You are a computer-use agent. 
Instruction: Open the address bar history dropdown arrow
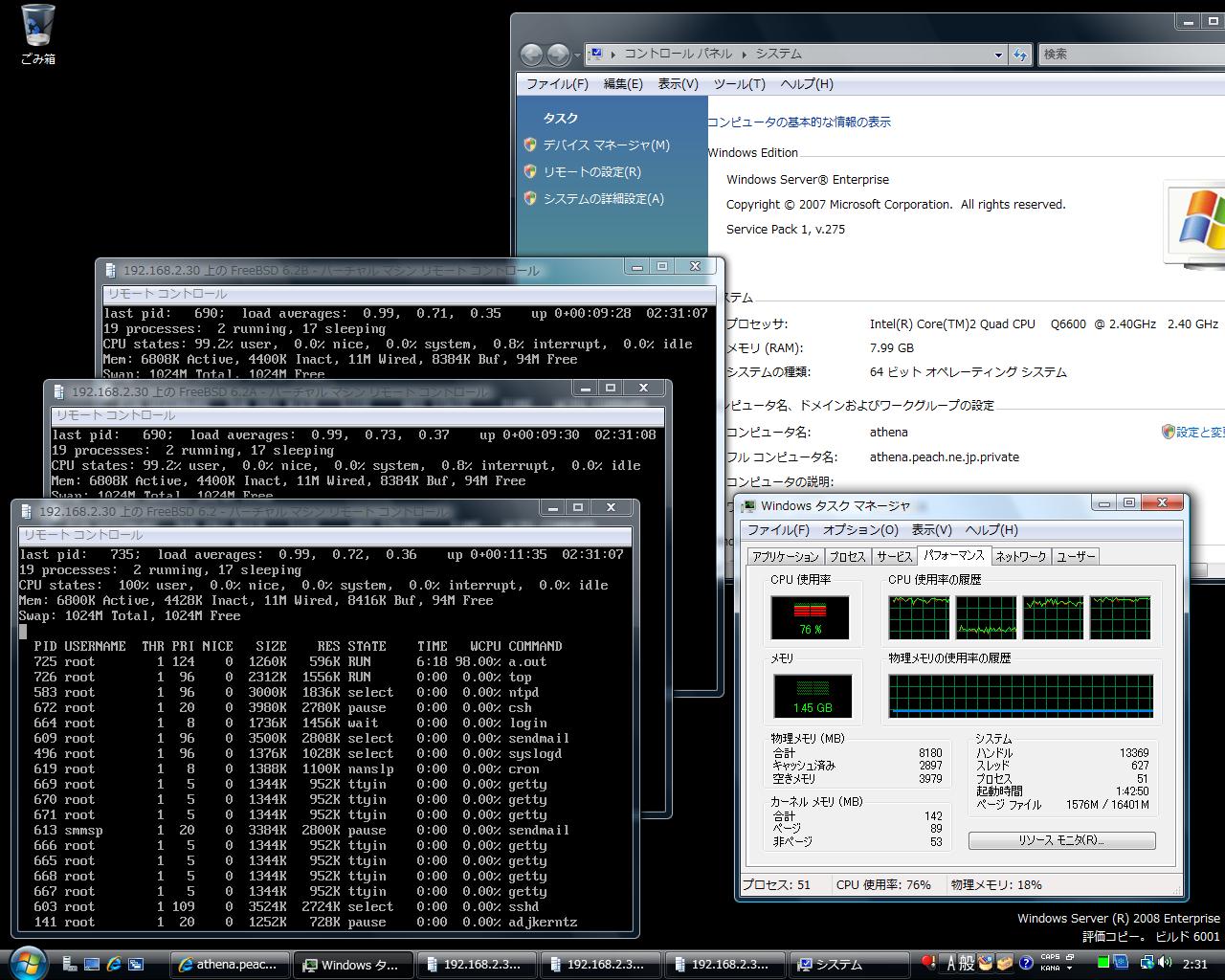pyautogui.click(x=998, y=55)
